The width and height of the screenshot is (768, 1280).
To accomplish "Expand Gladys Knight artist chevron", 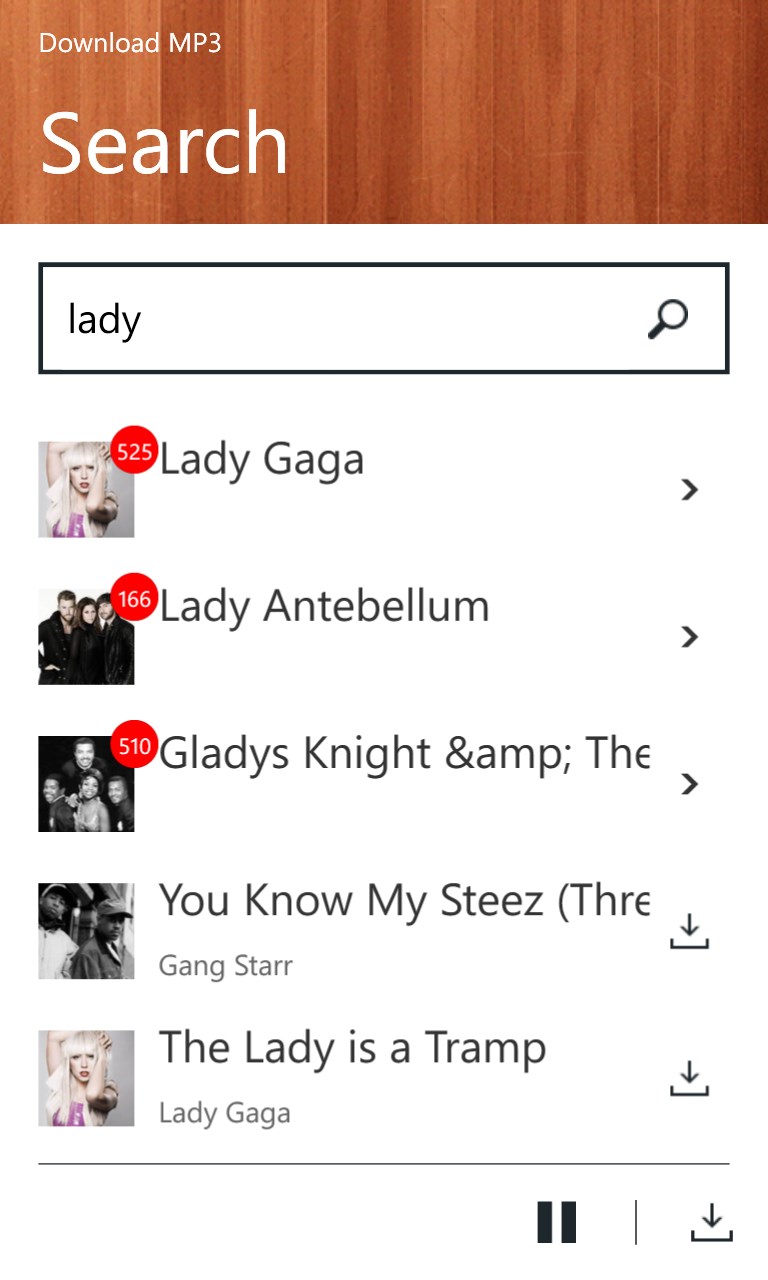I will tap(688, 783).
